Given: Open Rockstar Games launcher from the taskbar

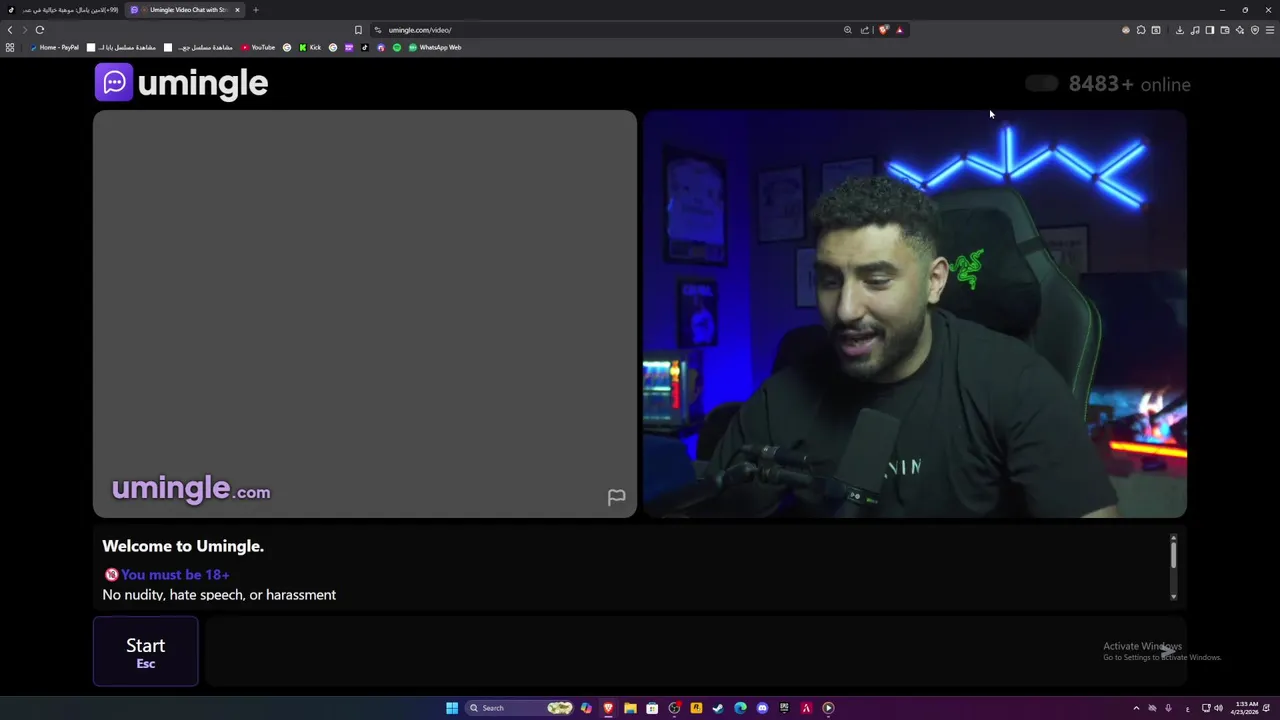Looking at the screenshot, I should pos(696,708).
